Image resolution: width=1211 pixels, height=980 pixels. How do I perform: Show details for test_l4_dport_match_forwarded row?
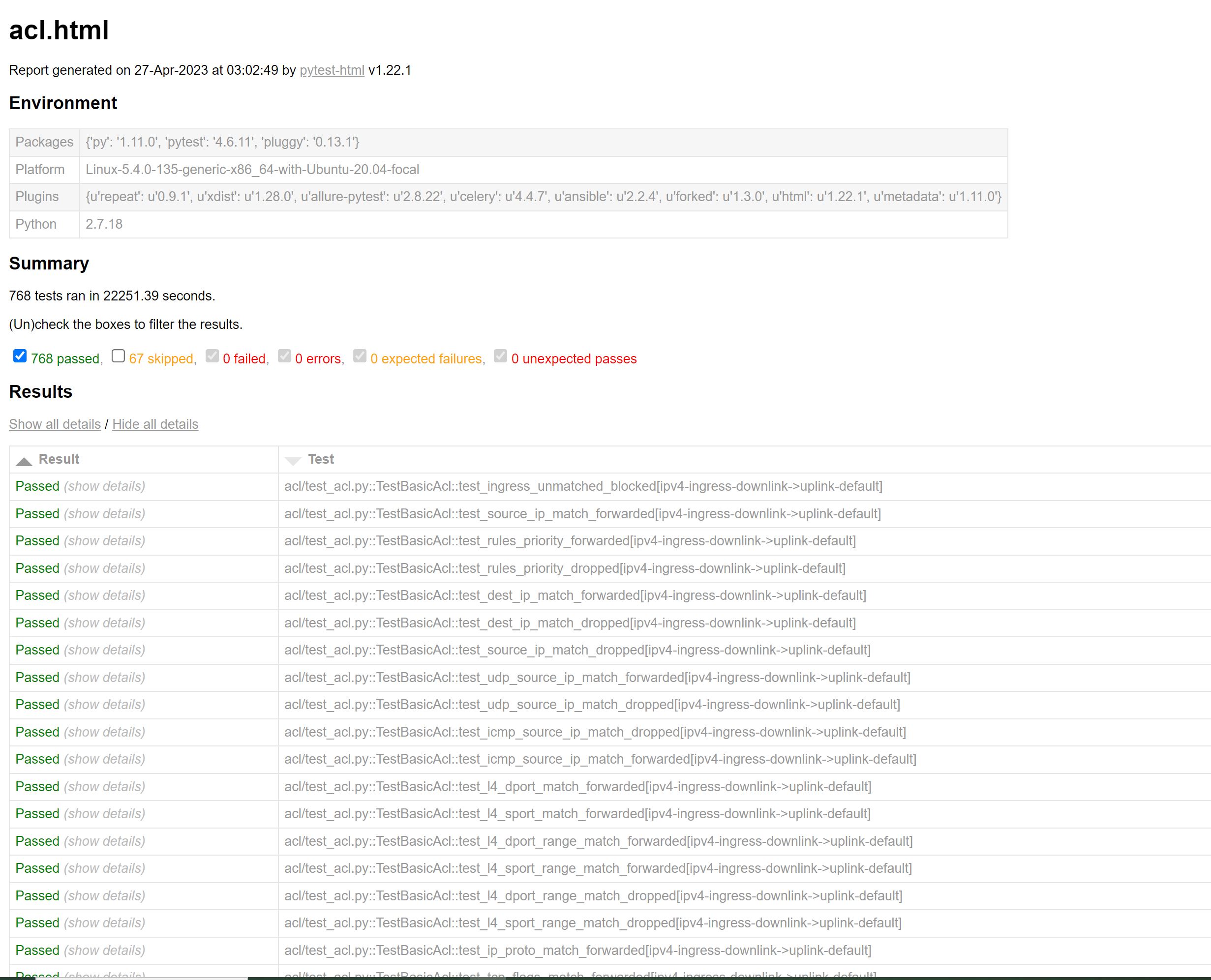104,786
